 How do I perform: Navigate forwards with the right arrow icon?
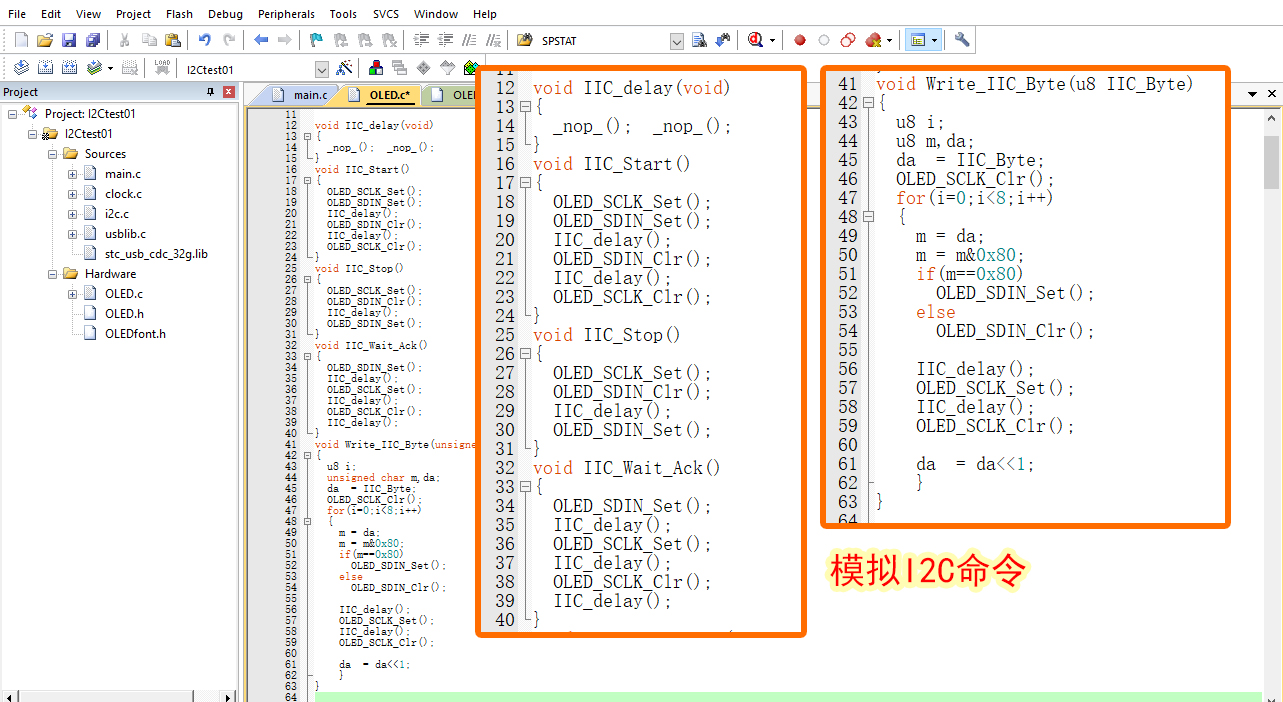[x=285, y=40]
